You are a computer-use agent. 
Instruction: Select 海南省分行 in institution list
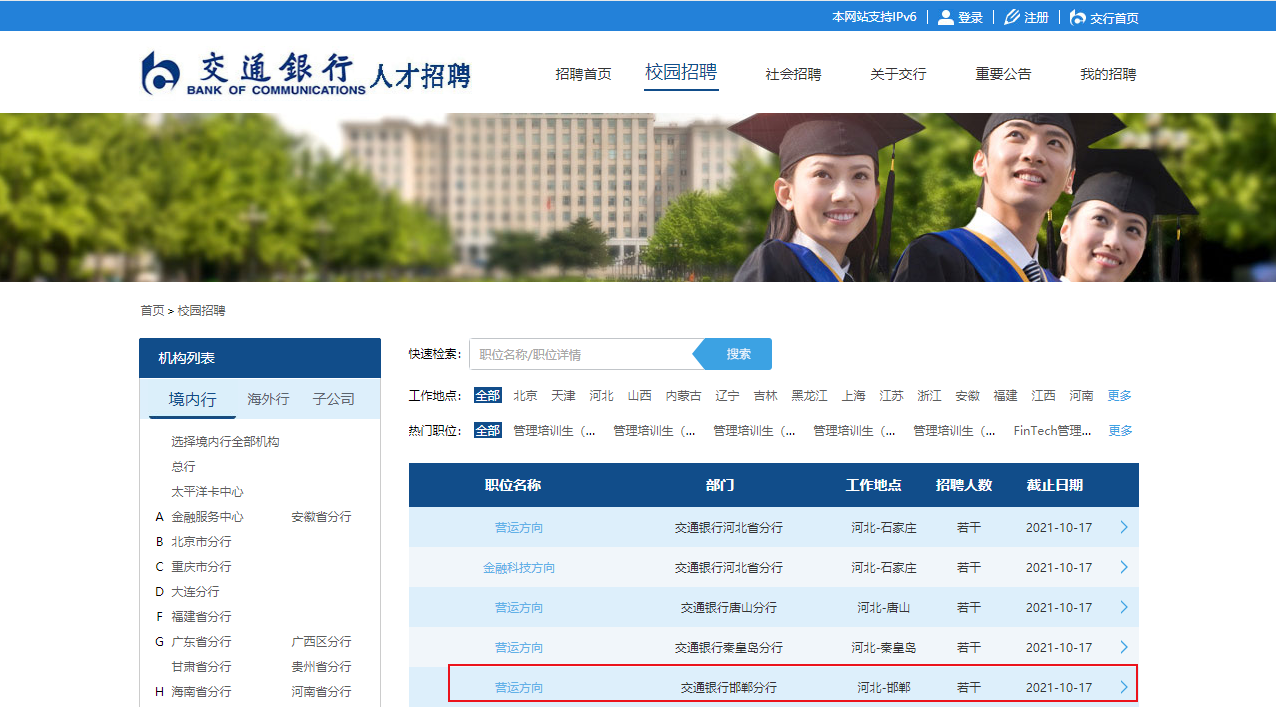click(x=201, y=692)
